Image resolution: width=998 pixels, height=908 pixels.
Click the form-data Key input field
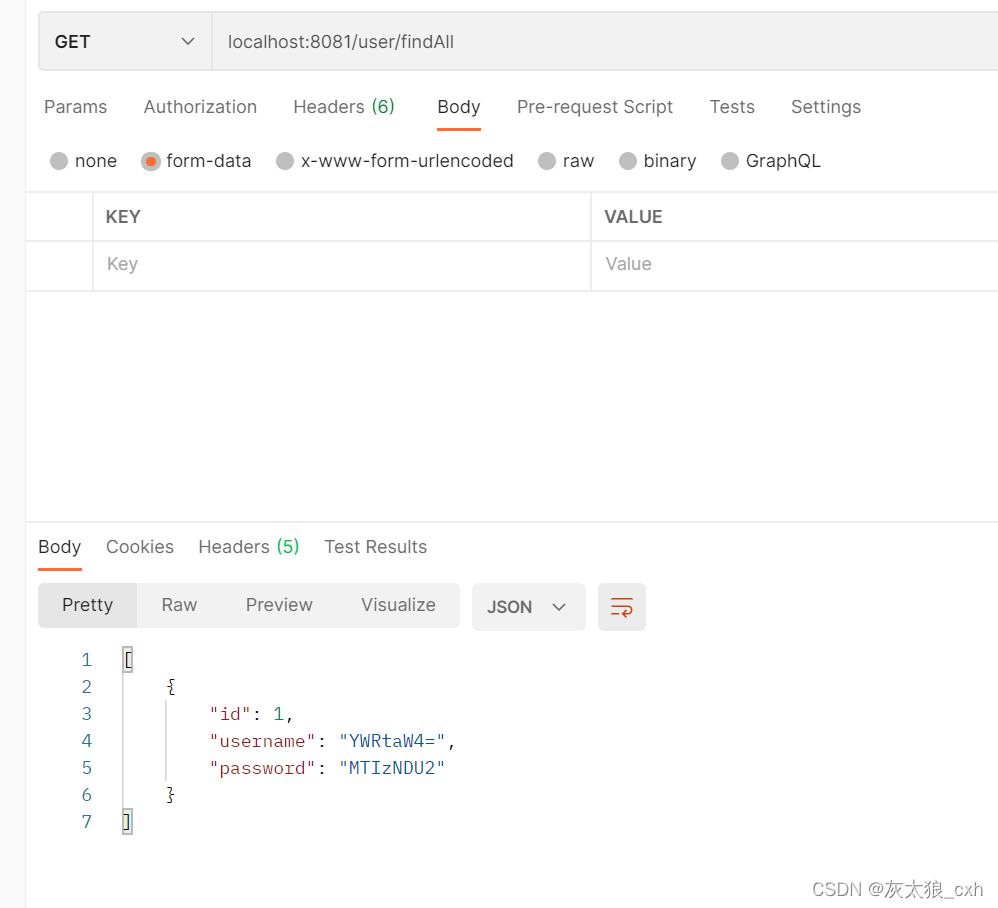tap(340, 264)
